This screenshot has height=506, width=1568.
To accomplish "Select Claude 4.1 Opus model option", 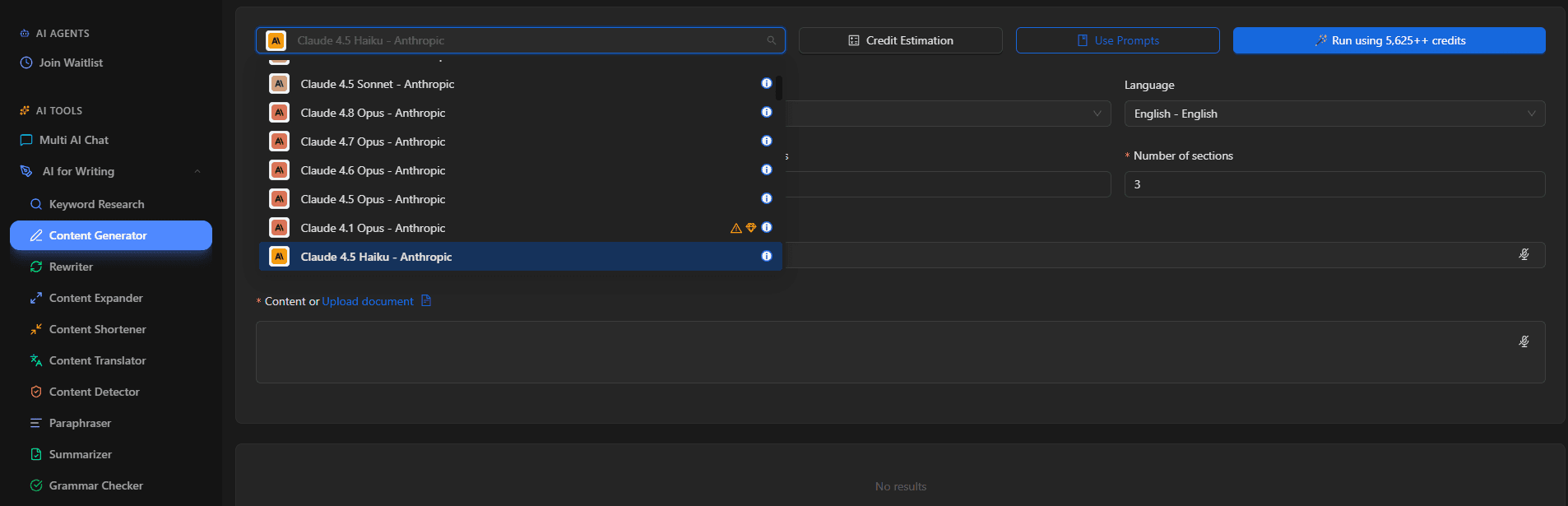I will (520, 228).
